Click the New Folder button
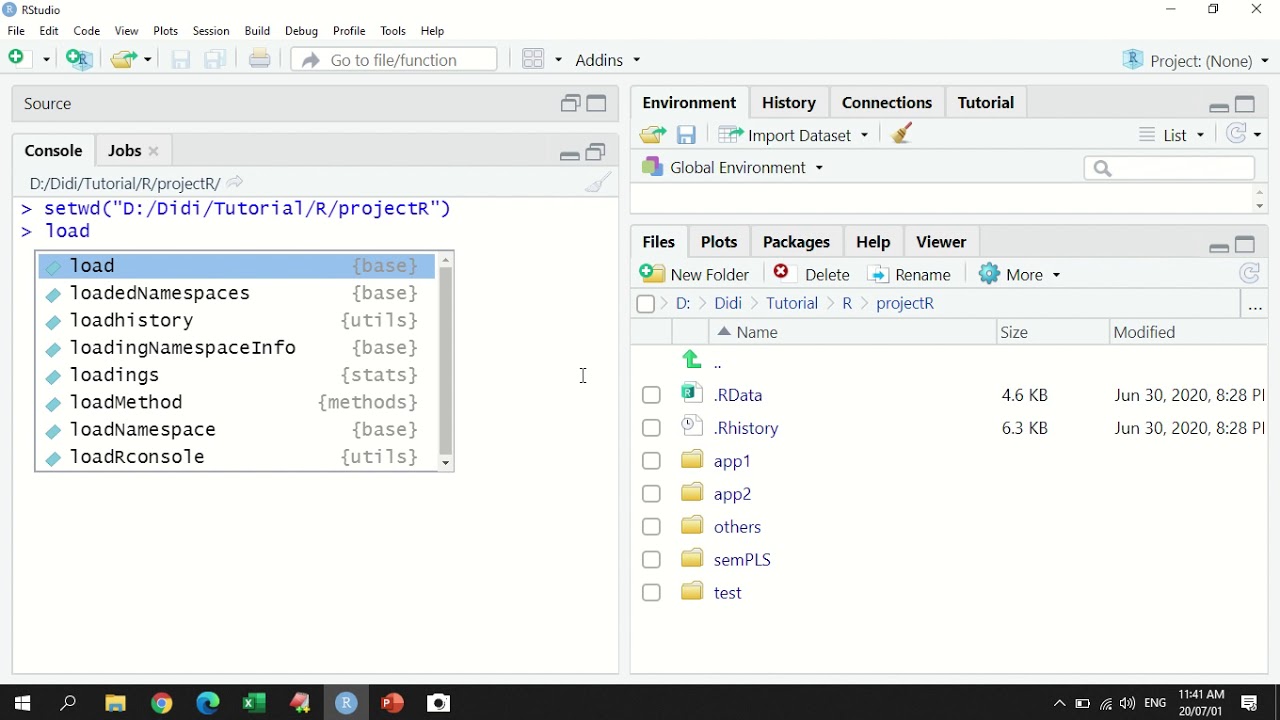Image resolution: width=1280 pixels, height=720 pixels. tap(695, 274)
